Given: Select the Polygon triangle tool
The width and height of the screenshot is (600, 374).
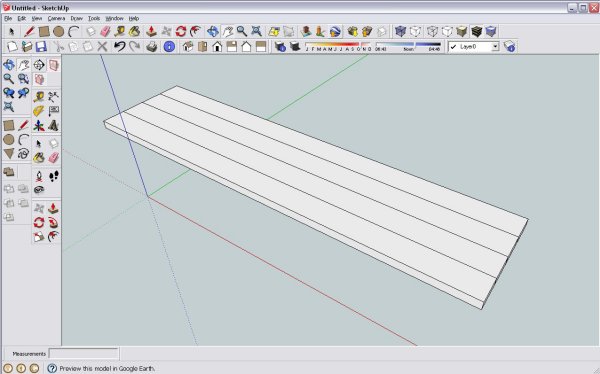Looking at the screenshot, I should click(8, 154).
